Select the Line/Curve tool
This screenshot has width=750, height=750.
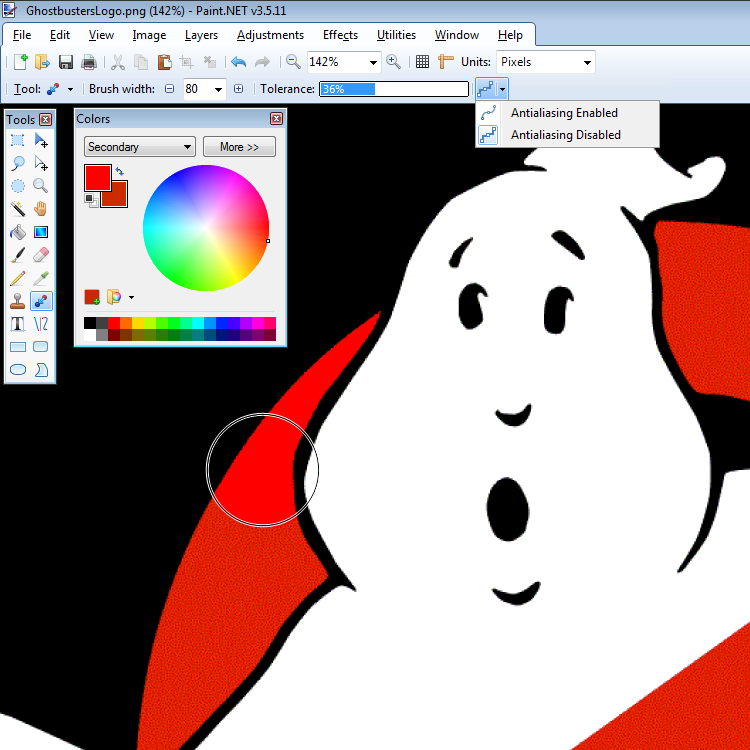[41, 324]
